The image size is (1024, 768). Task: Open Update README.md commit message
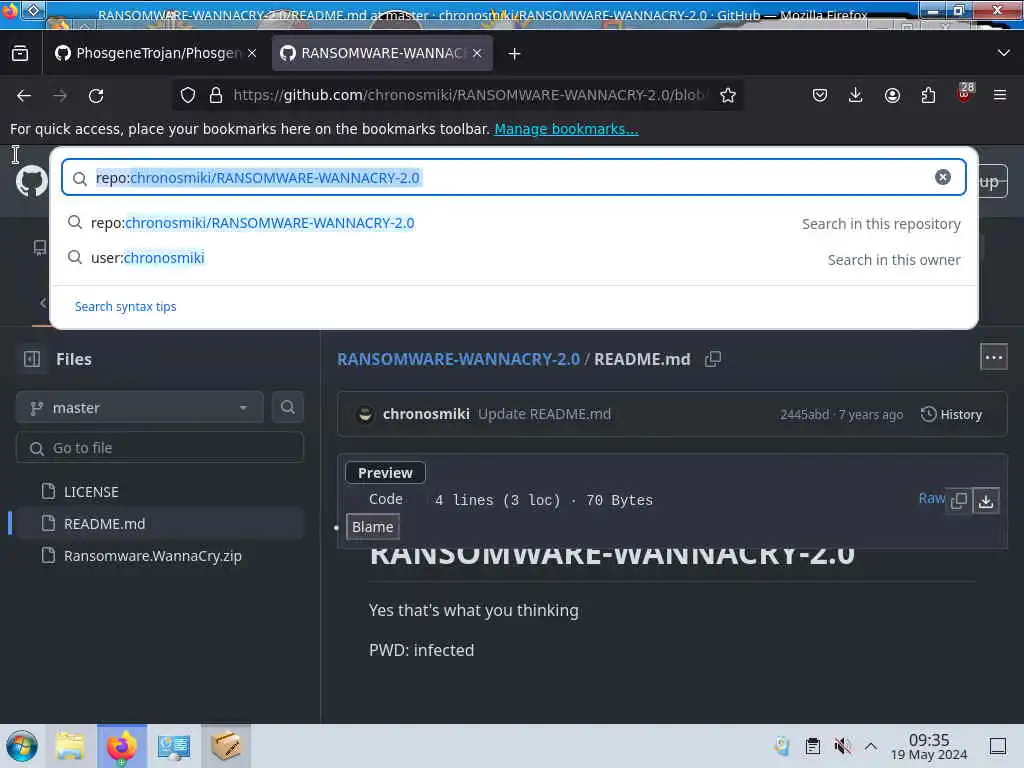(544, 414)
